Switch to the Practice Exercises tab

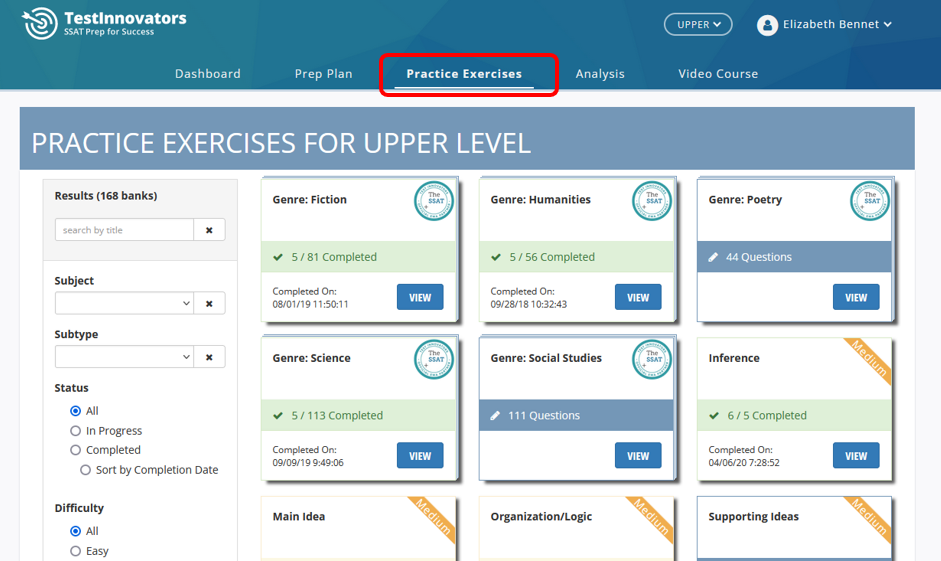click(x=464, y=74)
